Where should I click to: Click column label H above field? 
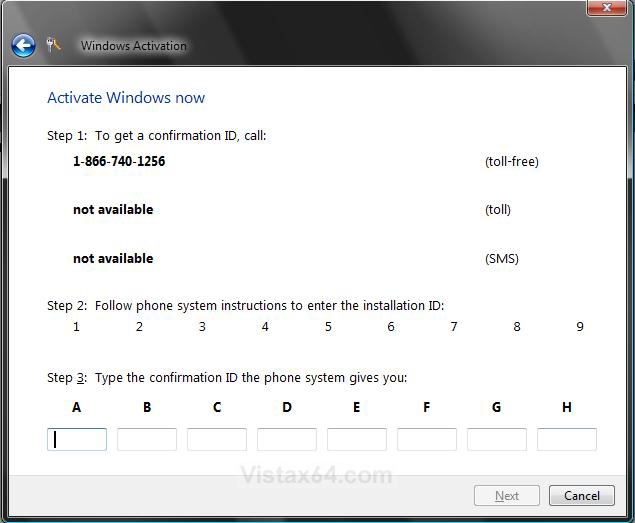[x=567, y=407]
